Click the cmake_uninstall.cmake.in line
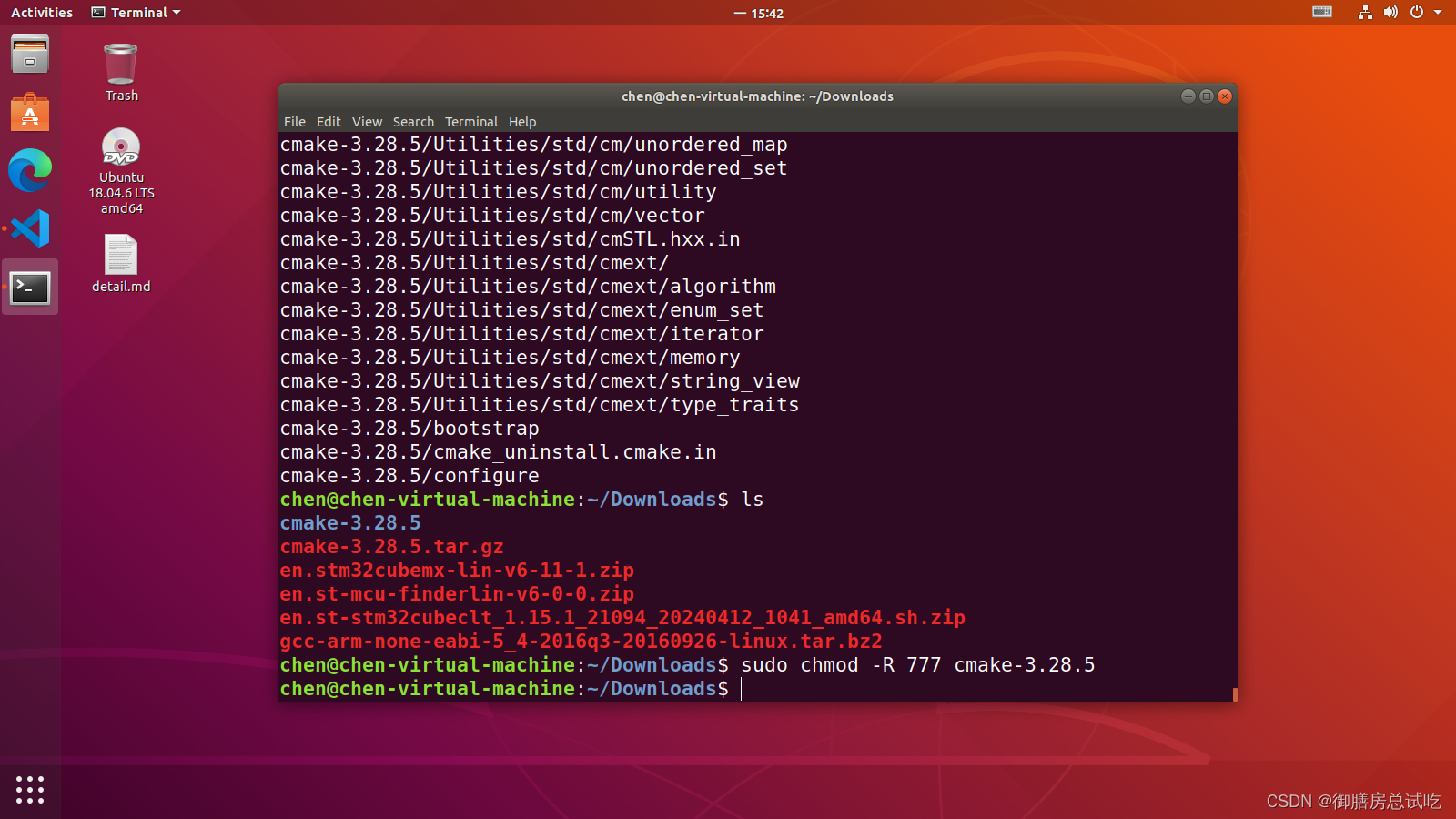Screen dimensions: 1456x819 (499, 452)
